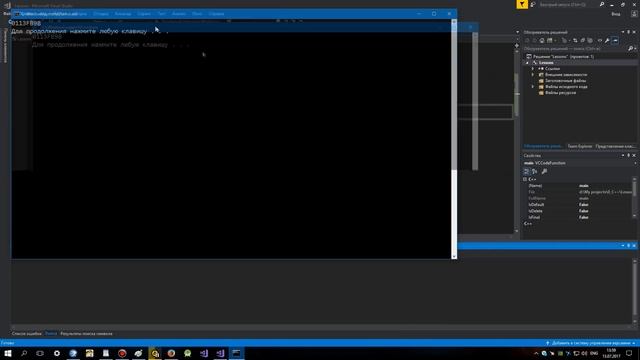Viewport: 640px width, 360px height.
Task: Click the Collapse All icon in Solution Explorer toolbar
Action: [x=582, y=40]
